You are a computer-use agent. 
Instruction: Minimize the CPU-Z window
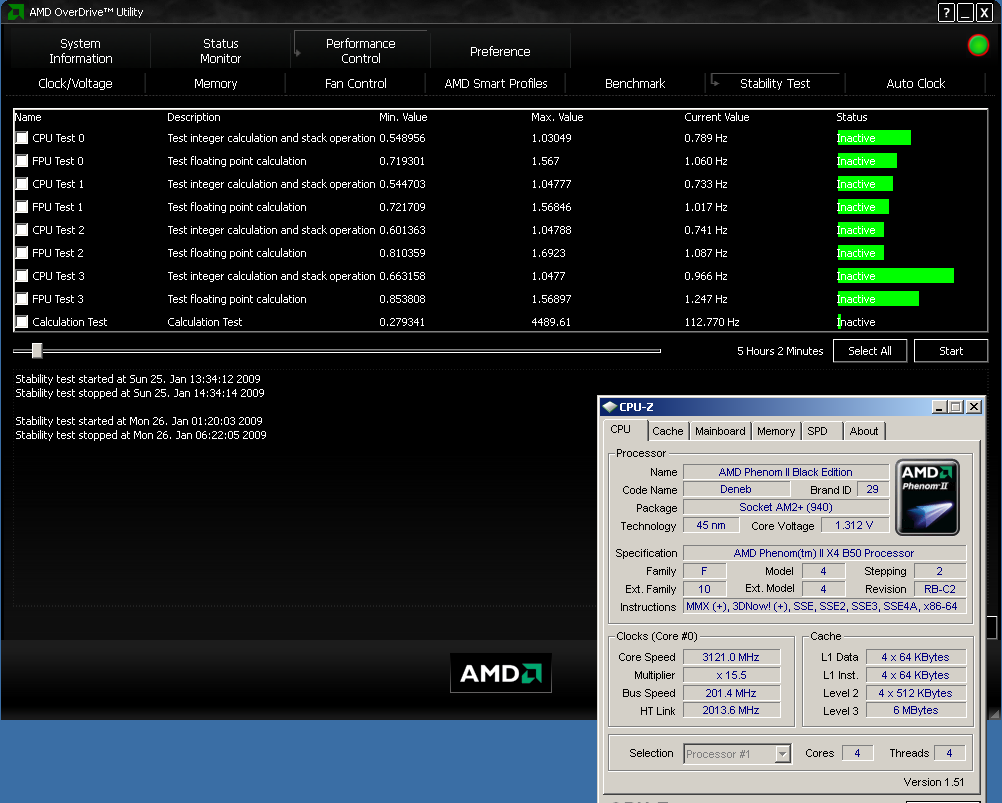[x=939, y=407]
